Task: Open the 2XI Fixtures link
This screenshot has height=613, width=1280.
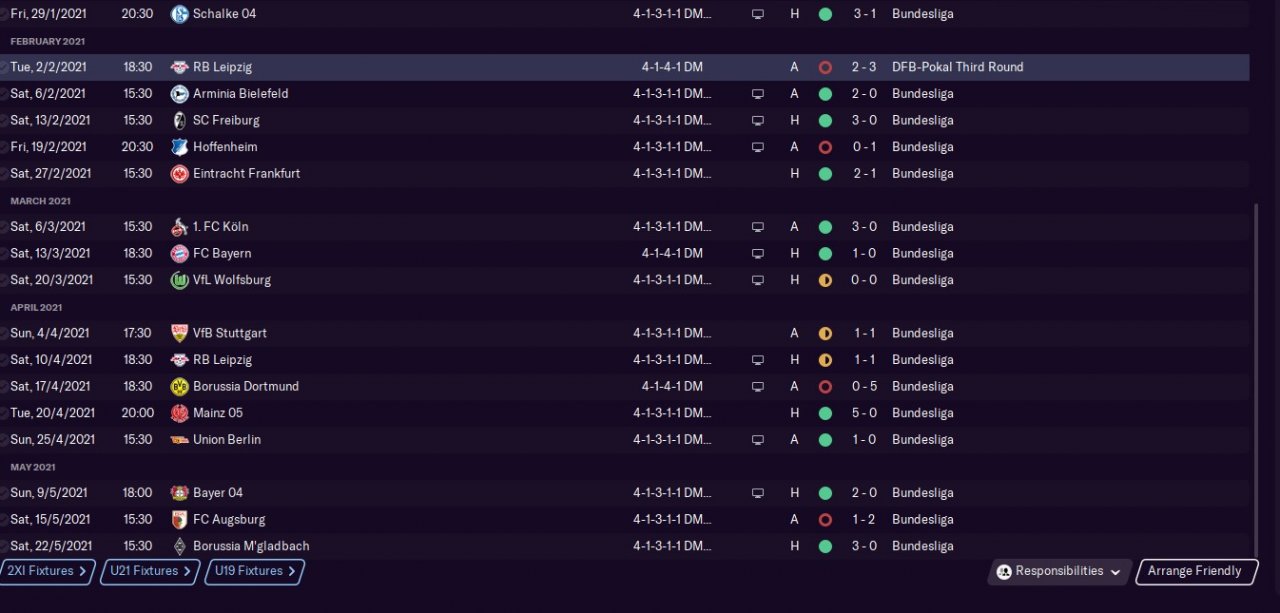Action: (48, 572)
